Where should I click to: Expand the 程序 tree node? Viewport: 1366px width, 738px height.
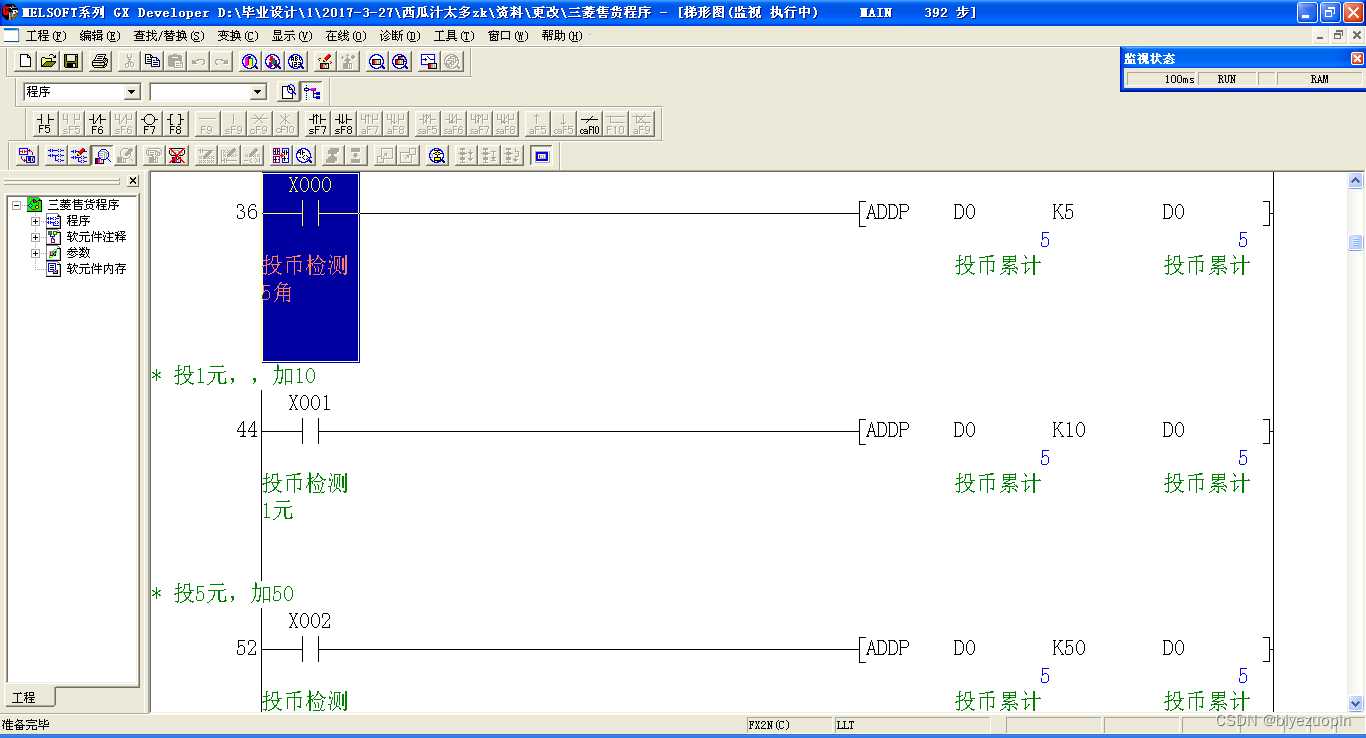click(x=35, y=221)
